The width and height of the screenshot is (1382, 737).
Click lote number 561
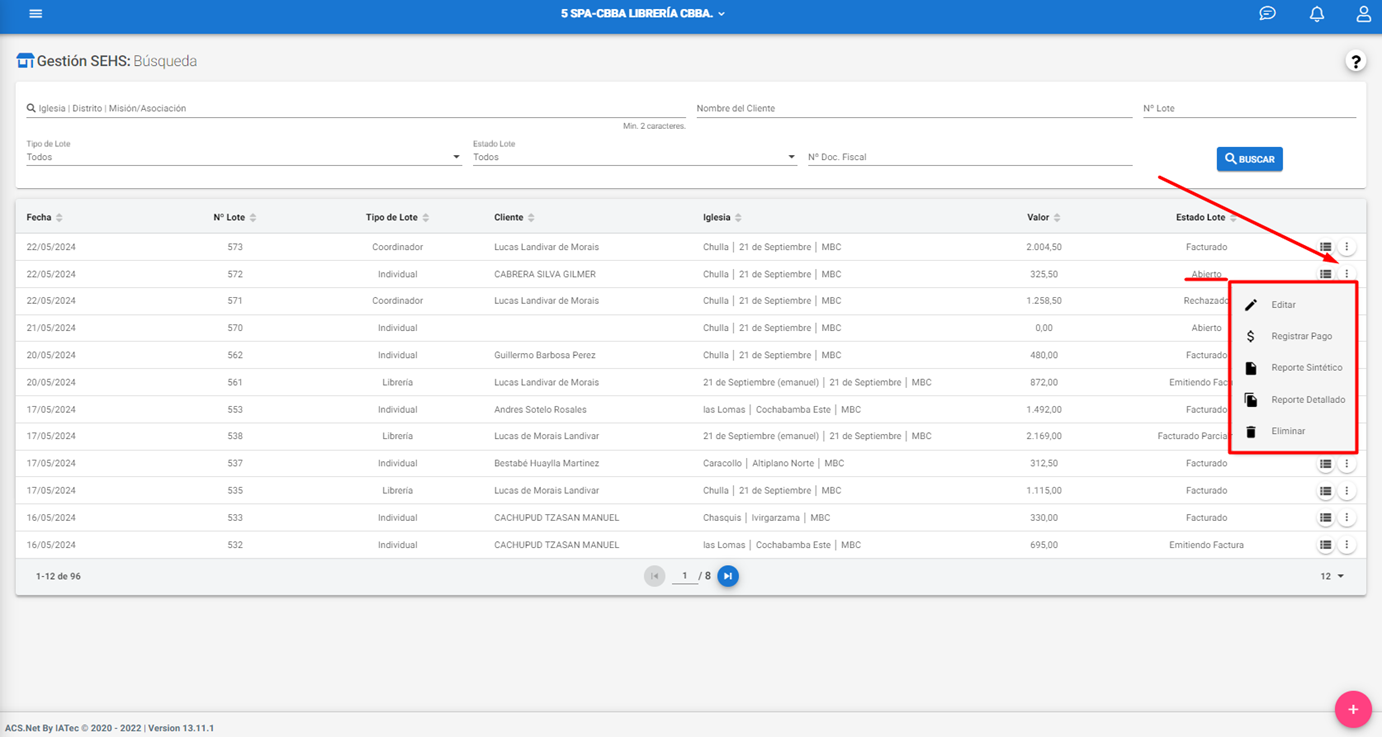[235, 383]
